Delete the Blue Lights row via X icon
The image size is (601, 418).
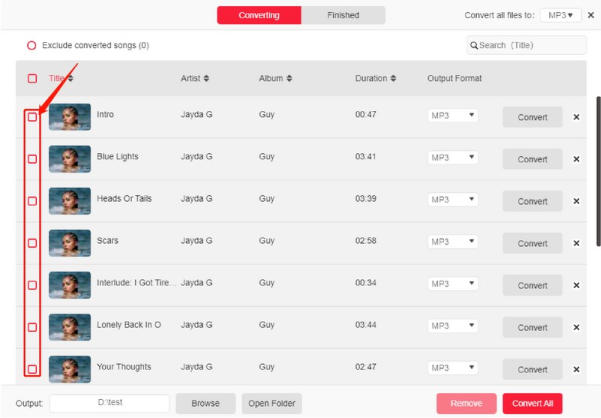point(576,159)
